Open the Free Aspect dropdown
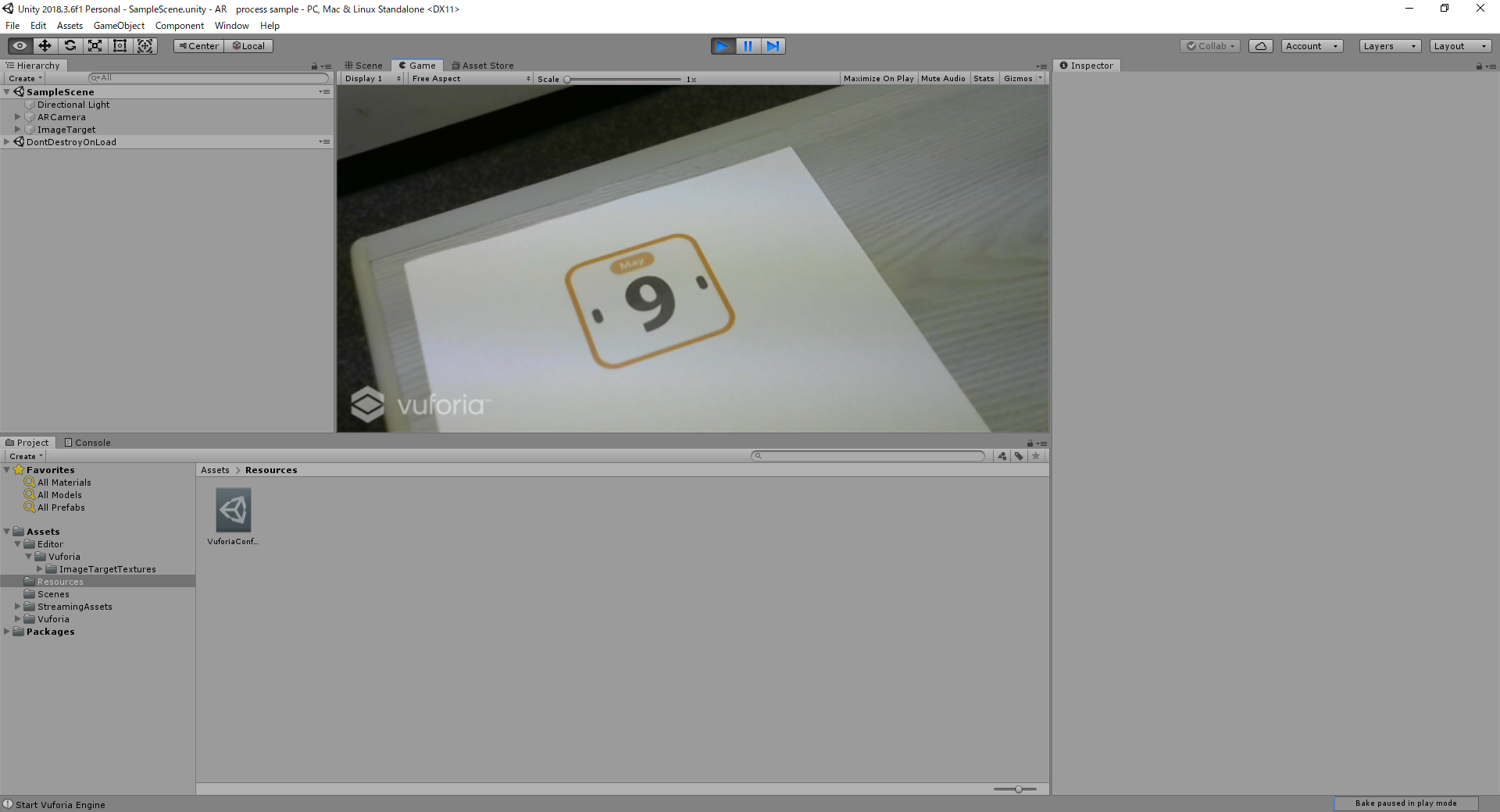Viewport: 1500px width, 812px height. click(471, 79)
